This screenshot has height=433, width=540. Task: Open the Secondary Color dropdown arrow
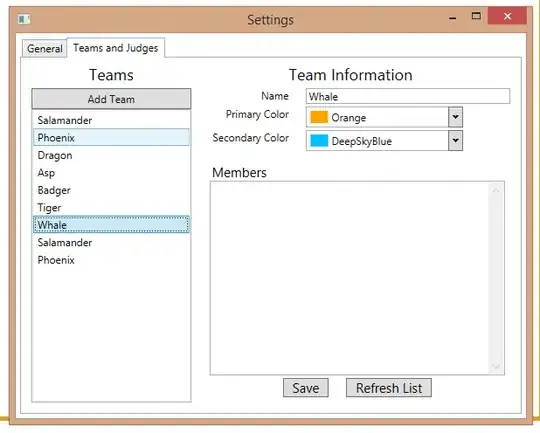(x=455, y=141)
